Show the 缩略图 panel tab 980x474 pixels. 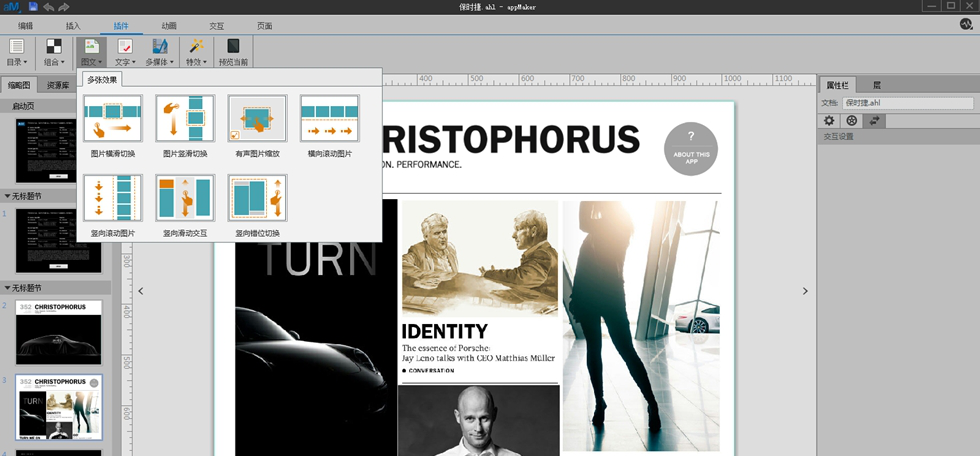tap(19, 85)
